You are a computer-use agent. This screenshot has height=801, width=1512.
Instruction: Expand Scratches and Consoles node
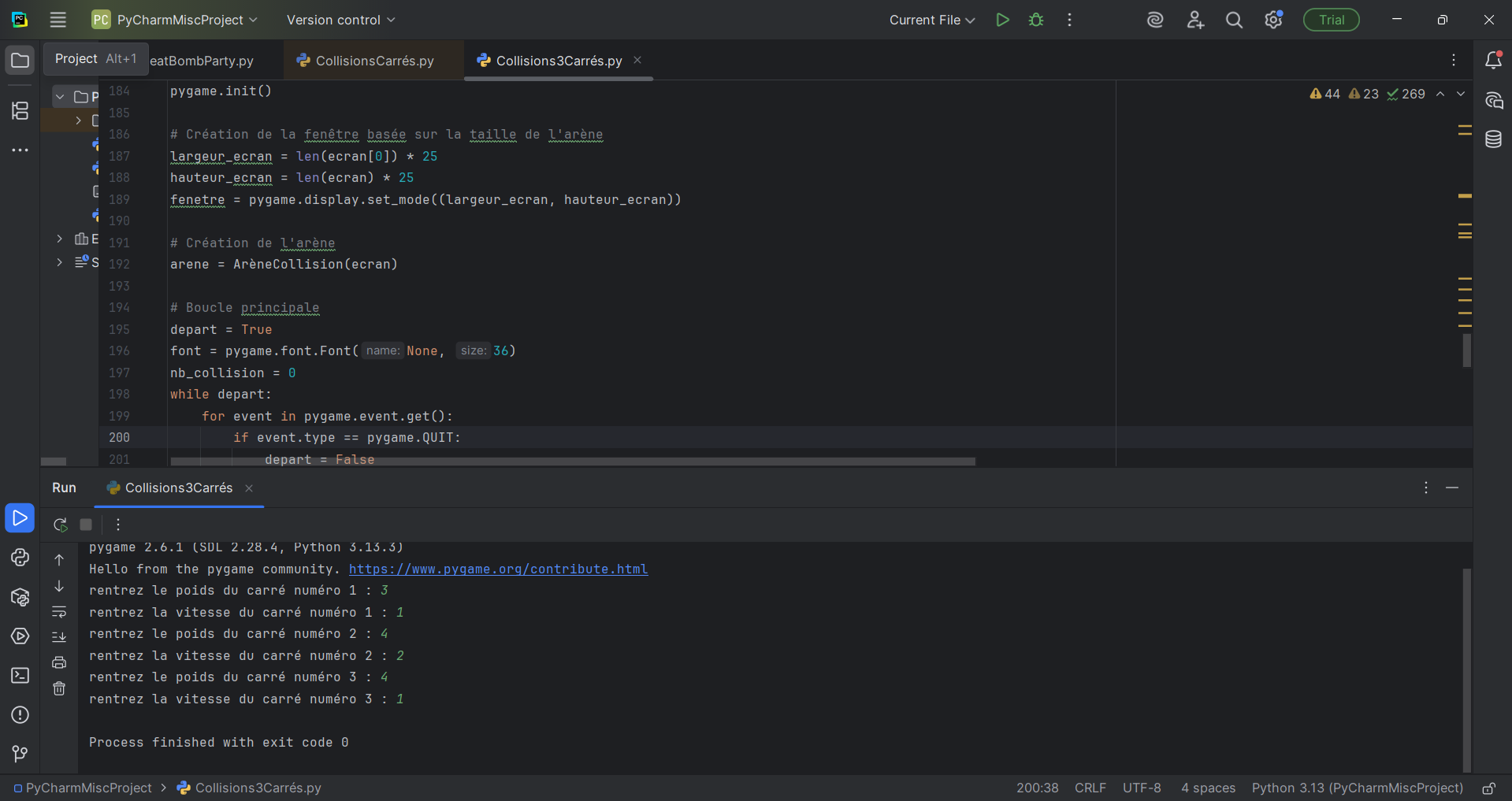point(60,262)
